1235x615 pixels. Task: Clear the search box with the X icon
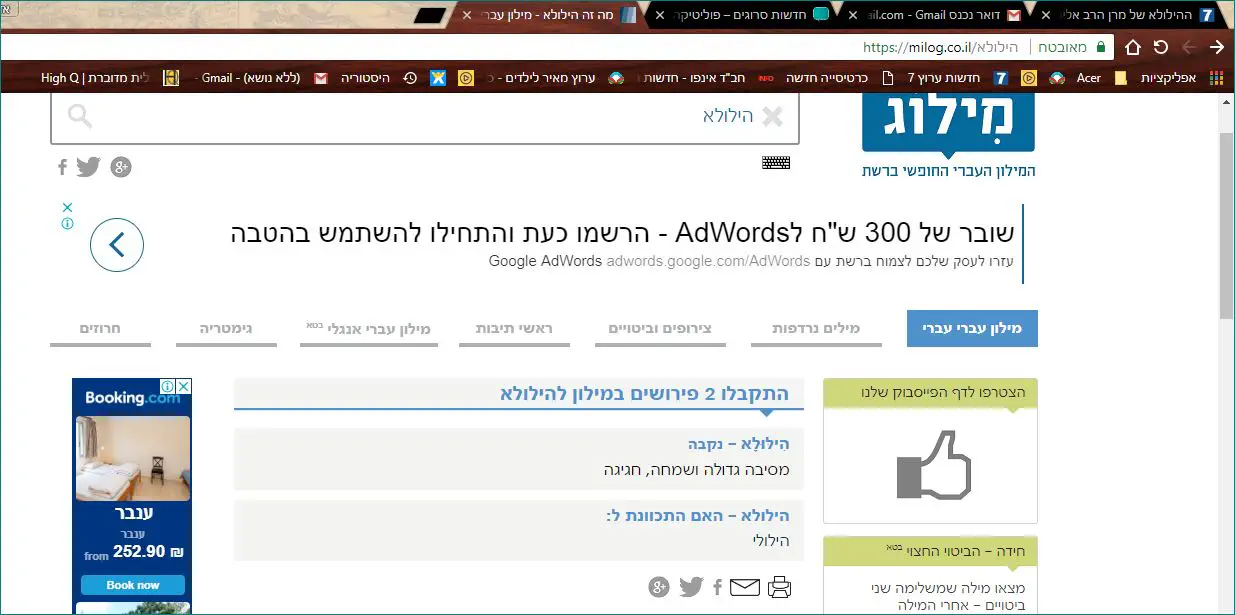(x=772, y=117)
